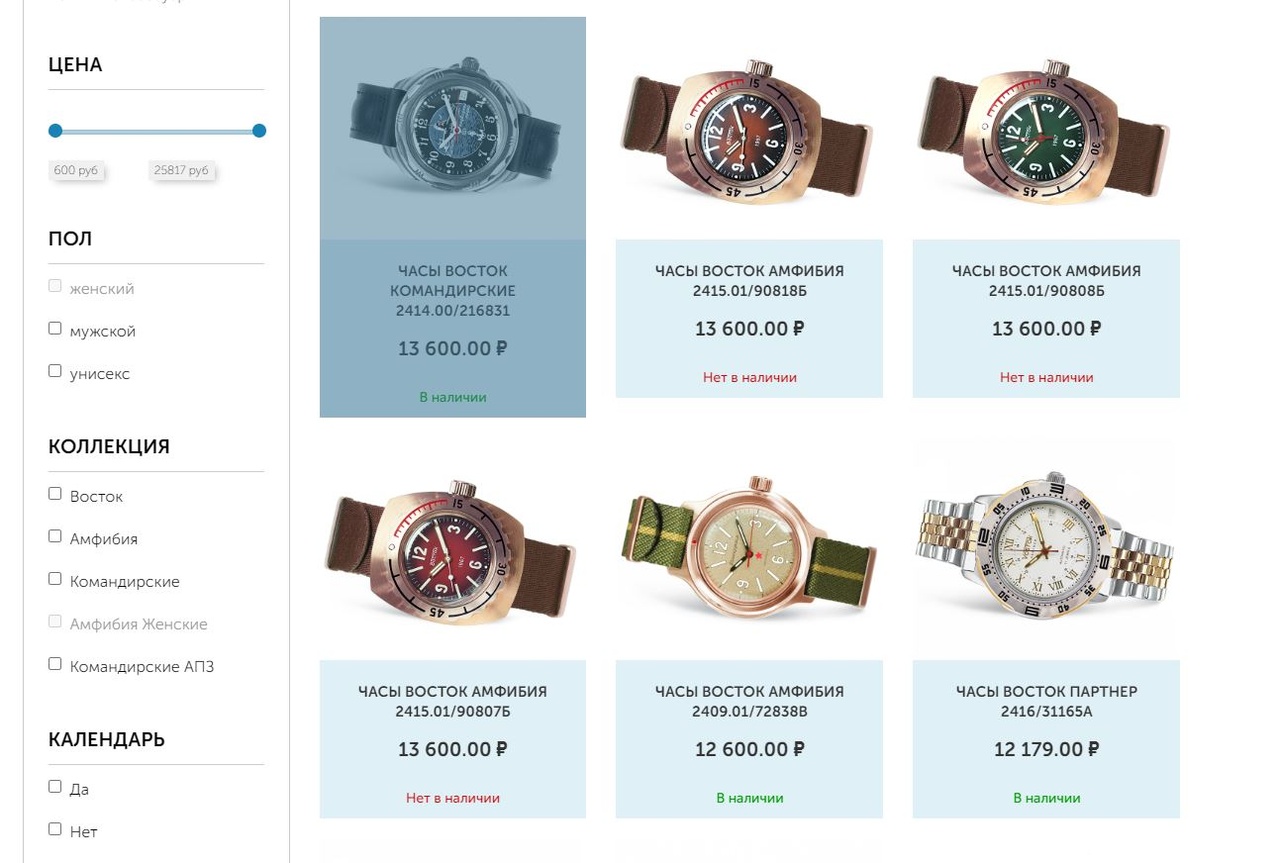Open the green-dial Амфибия 2415.01/90808Б watch image
This screenshot has width=1280, height=863.
[x=1045, y=130]
